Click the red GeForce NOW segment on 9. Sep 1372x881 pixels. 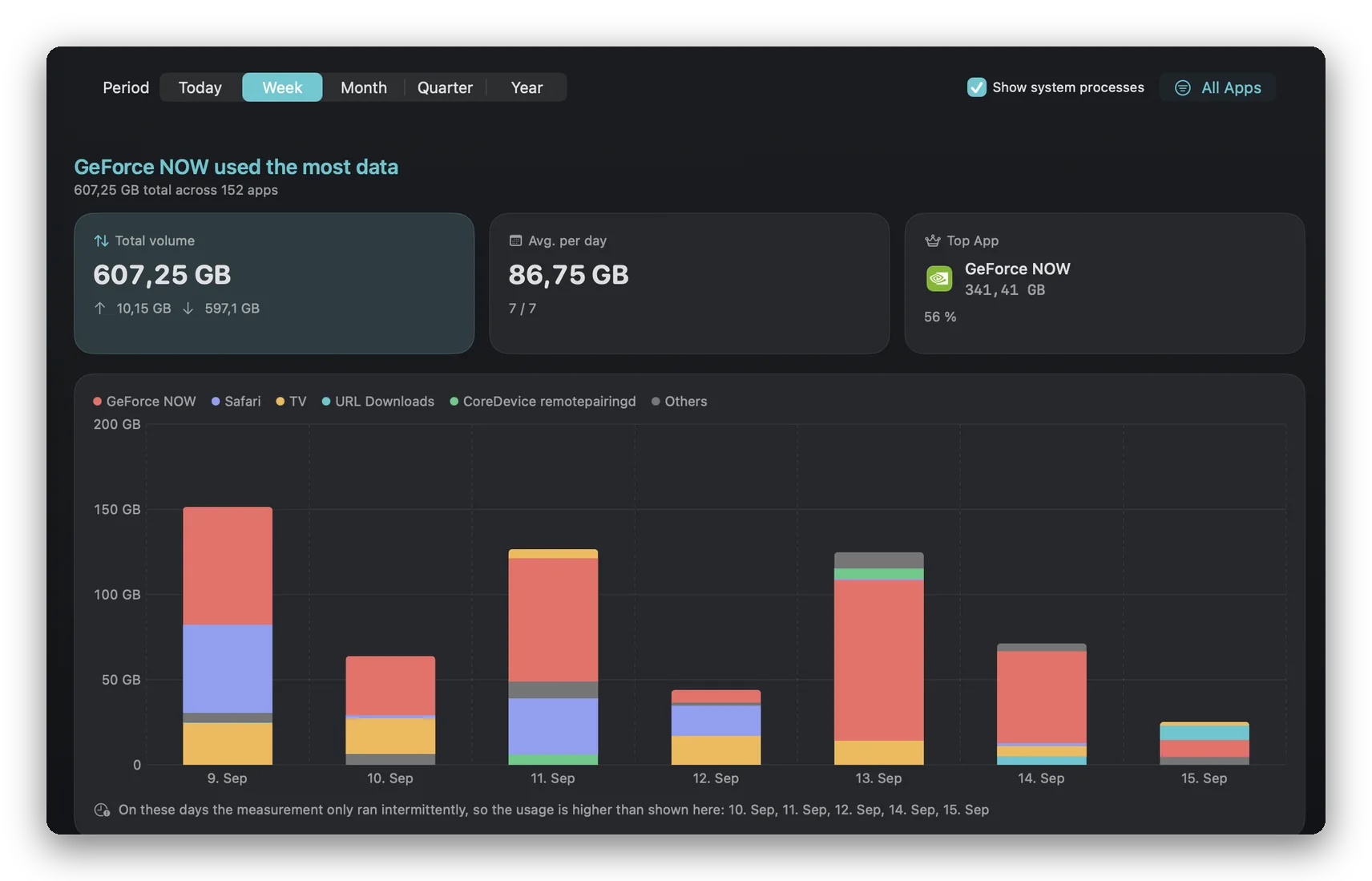(228, 566)
